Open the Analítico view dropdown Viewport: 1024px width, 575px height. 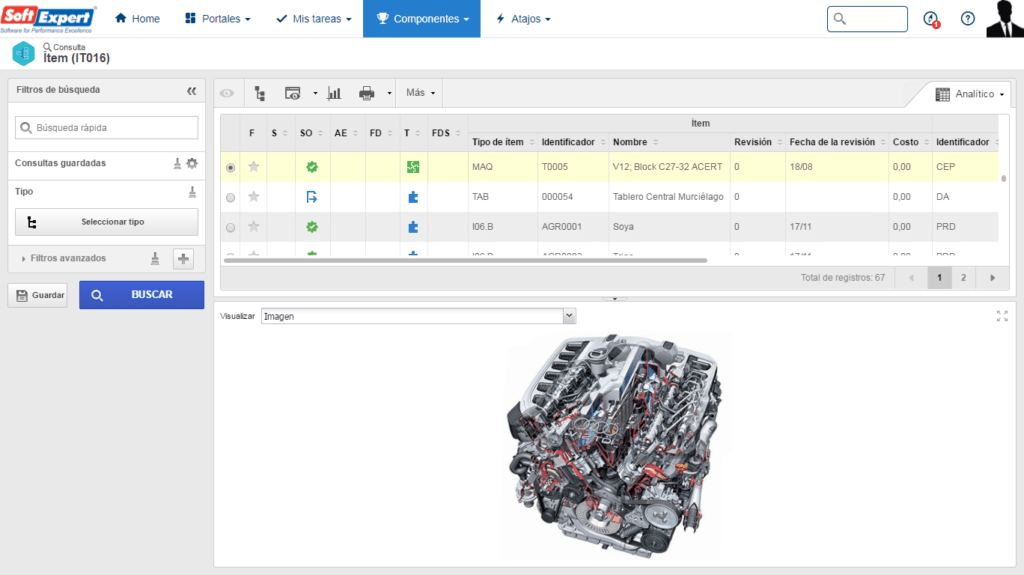969,94
